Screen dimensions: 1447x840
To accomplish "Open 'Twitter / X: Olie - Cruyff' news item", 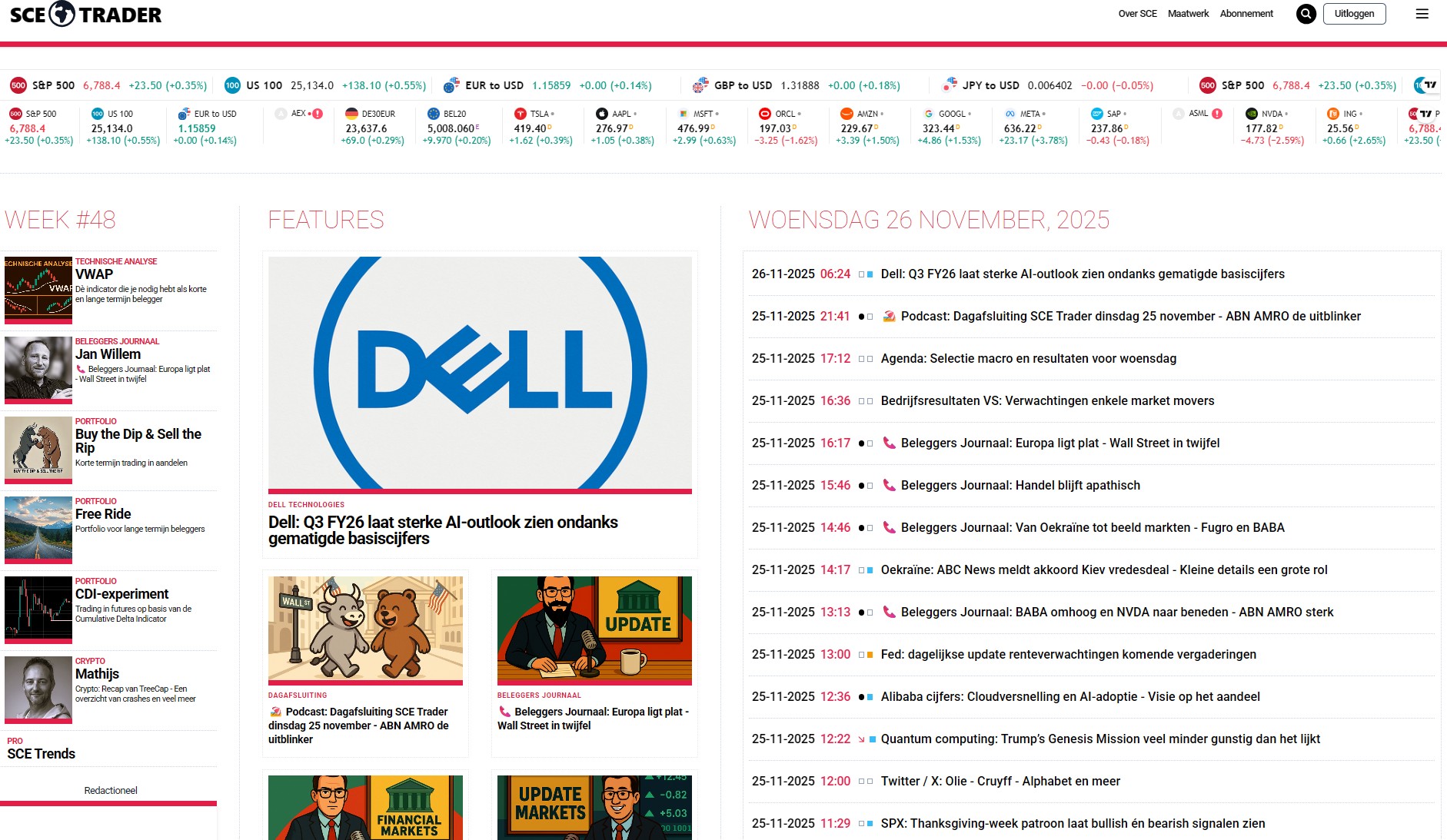I will [x=1000, y=781].
